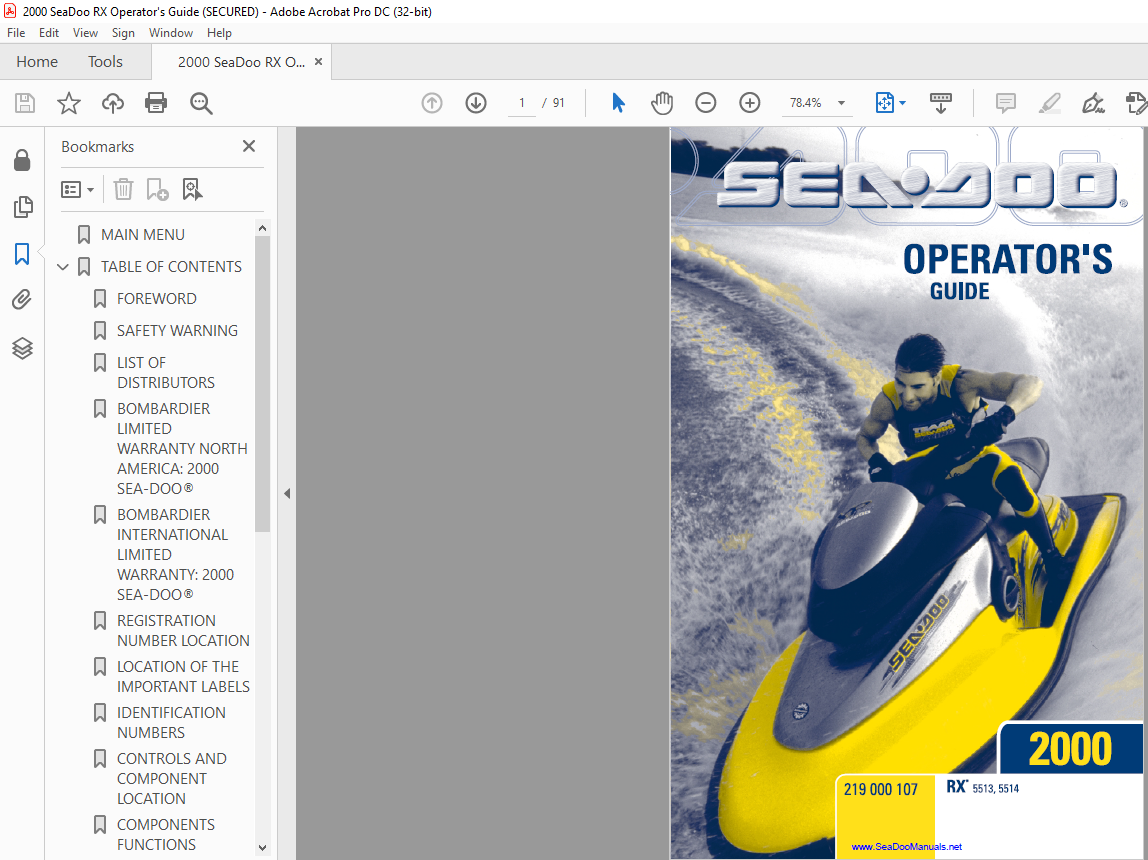Select the CONTROLS AND COMPONENT LOCATION bookmark
Image resolution: width=1148 pixels, height=860 pixels.
171,779
